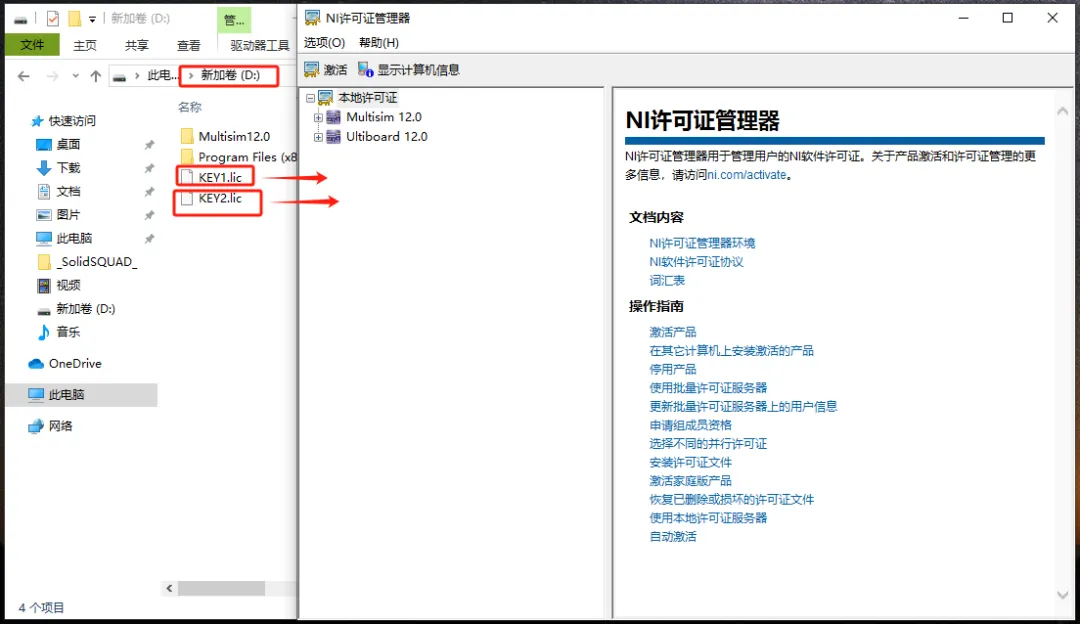
Task: Click Explorer Up directory arrow
Action: (96, 76)
